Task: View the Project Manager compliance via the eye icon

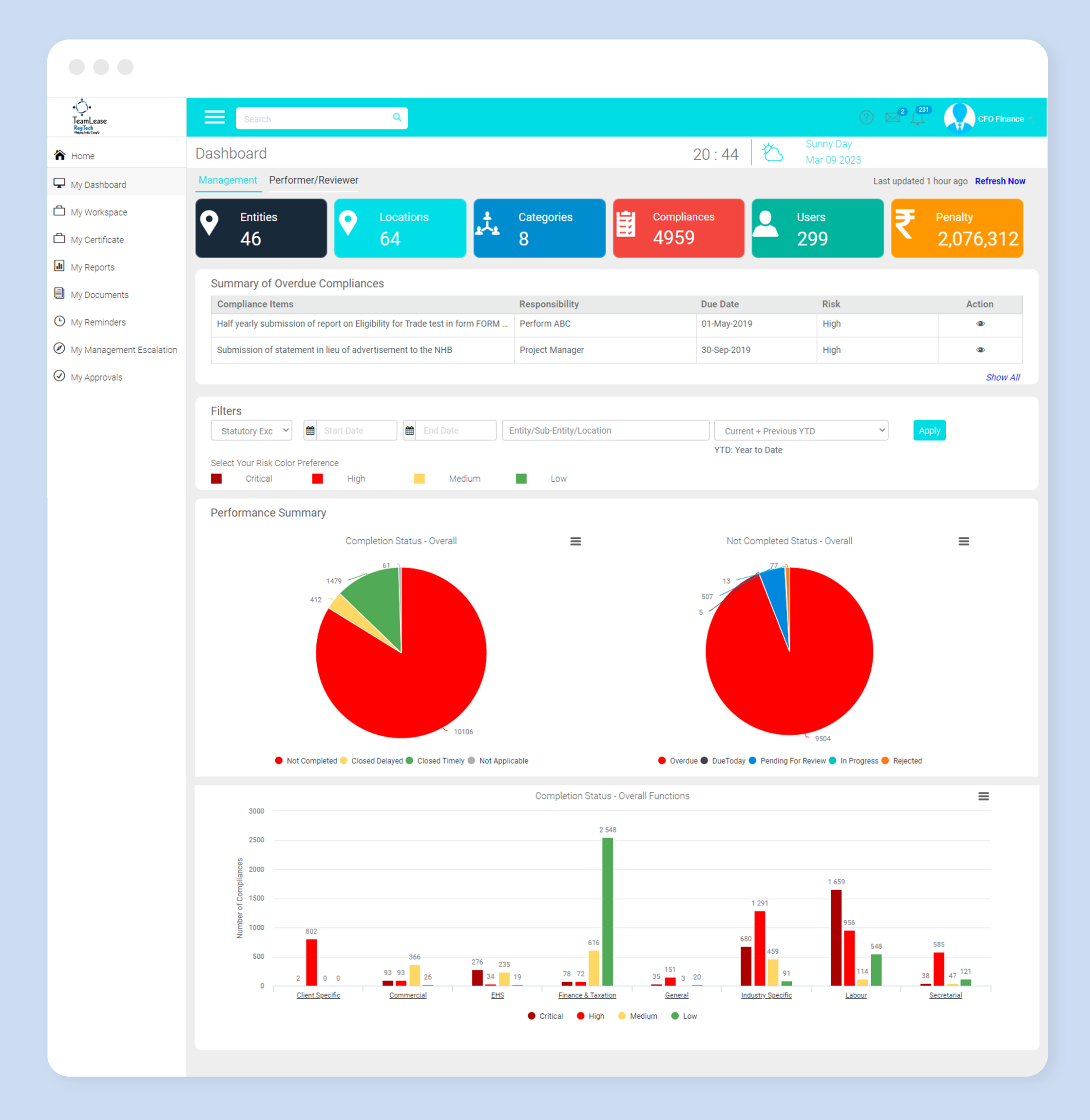Action: click(x=980, y=350)
